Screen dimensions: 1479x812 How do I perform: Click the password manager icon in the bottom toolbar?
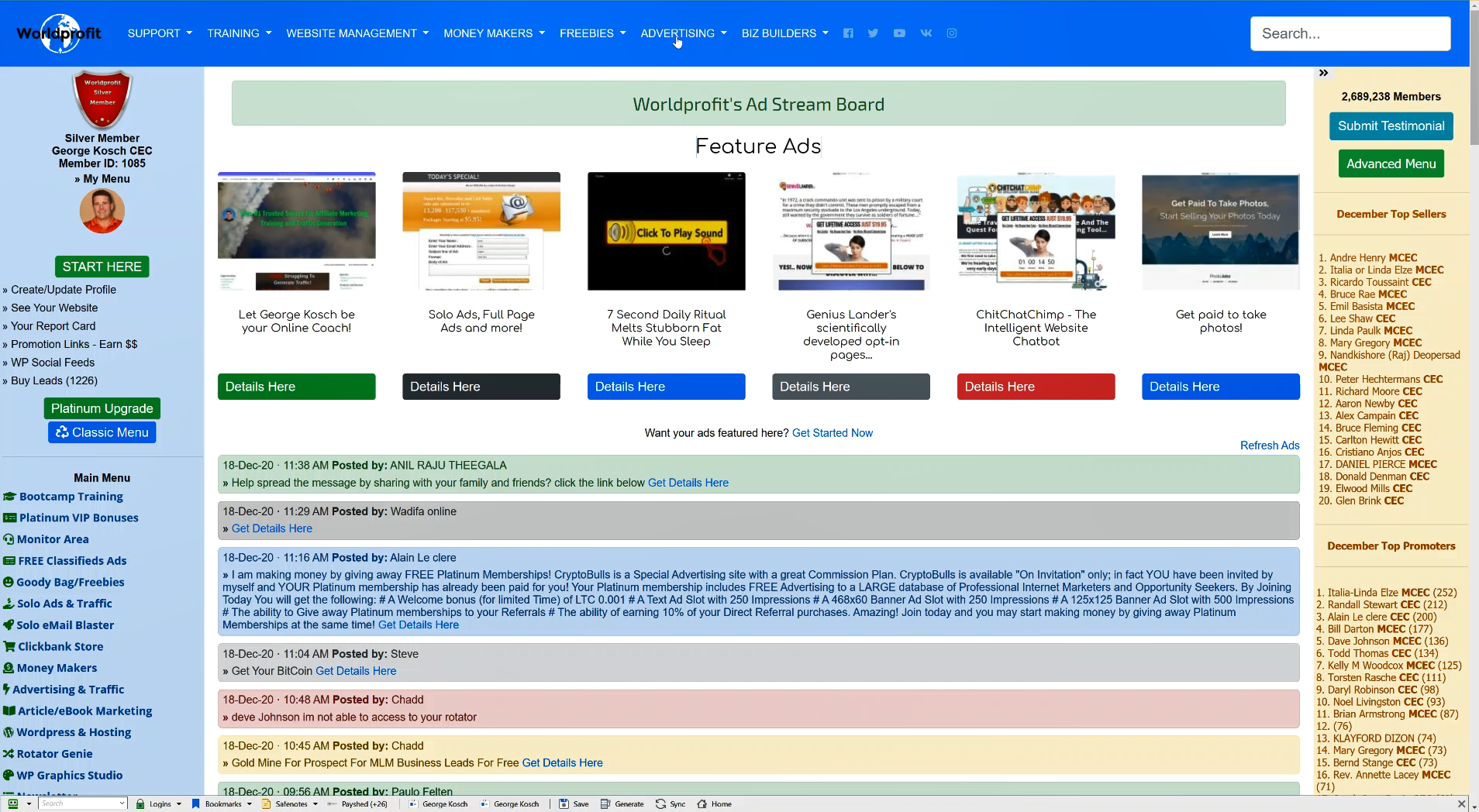13,803
